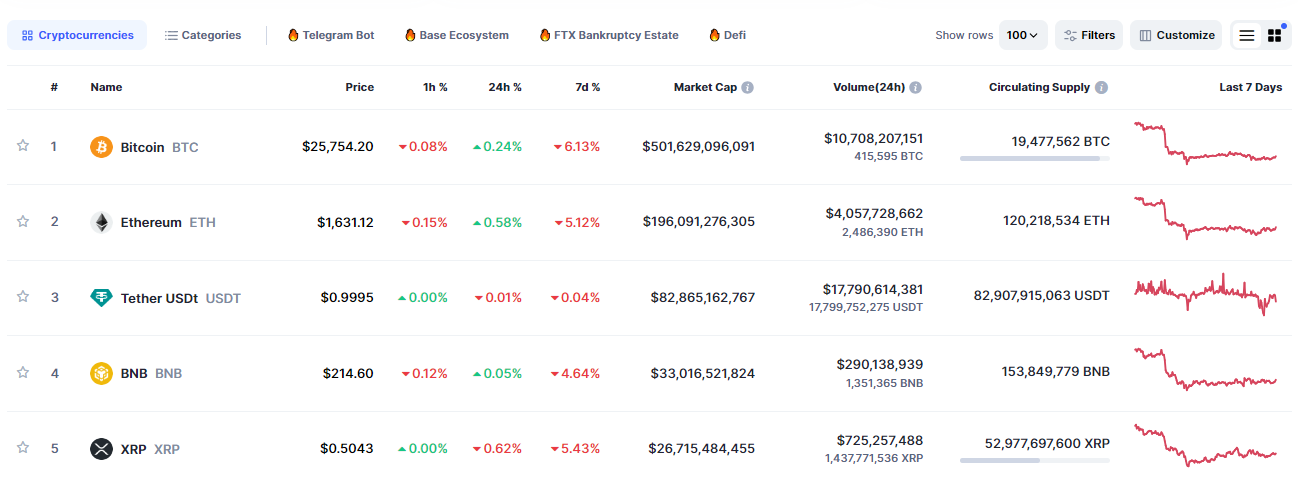
Task: Switch to the list view layout
Action: click(1246, 35)
